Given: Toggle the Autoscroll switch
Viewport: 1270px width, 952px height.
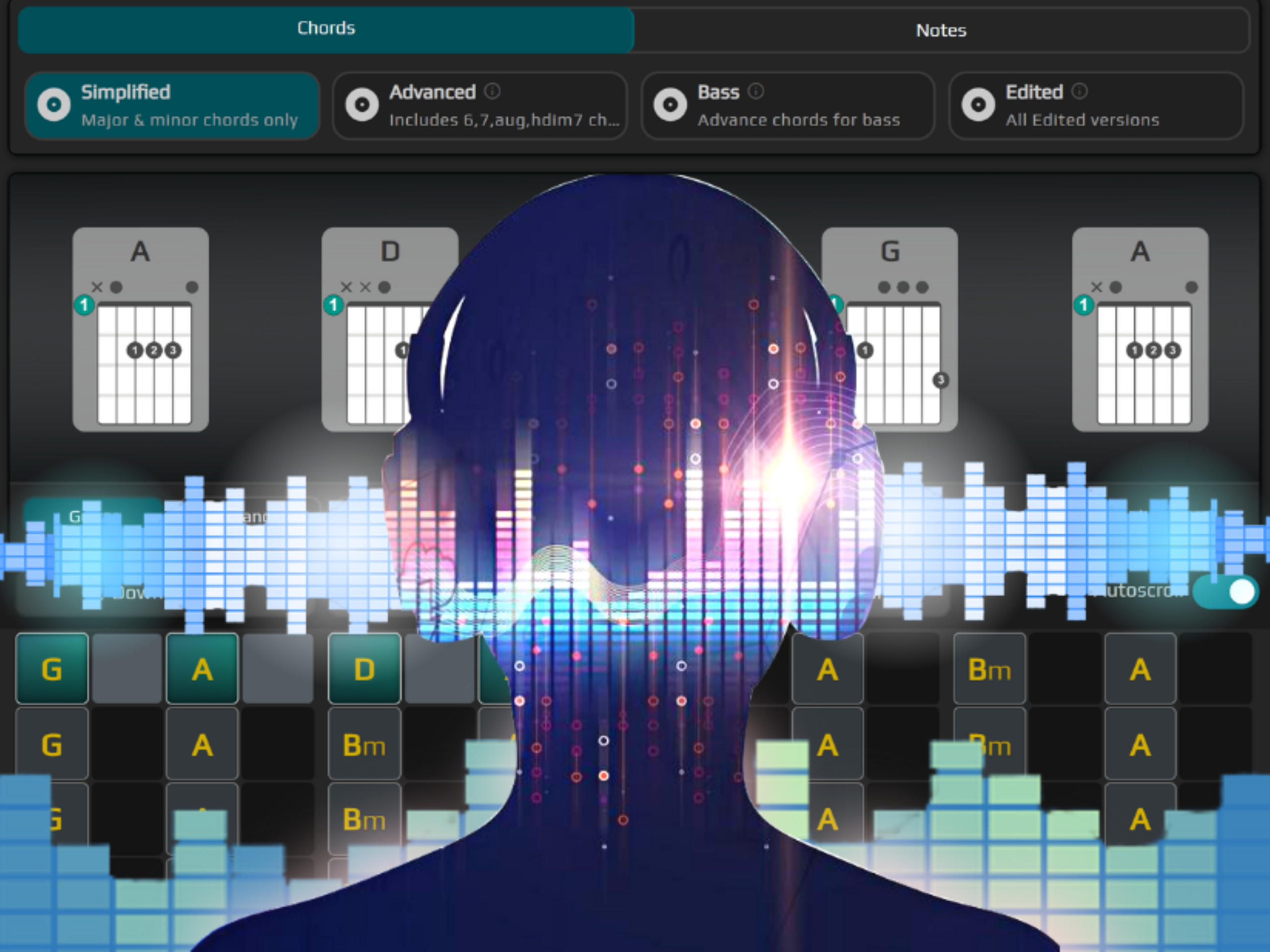Looking at the screenshot, I should pos(1225,592).
